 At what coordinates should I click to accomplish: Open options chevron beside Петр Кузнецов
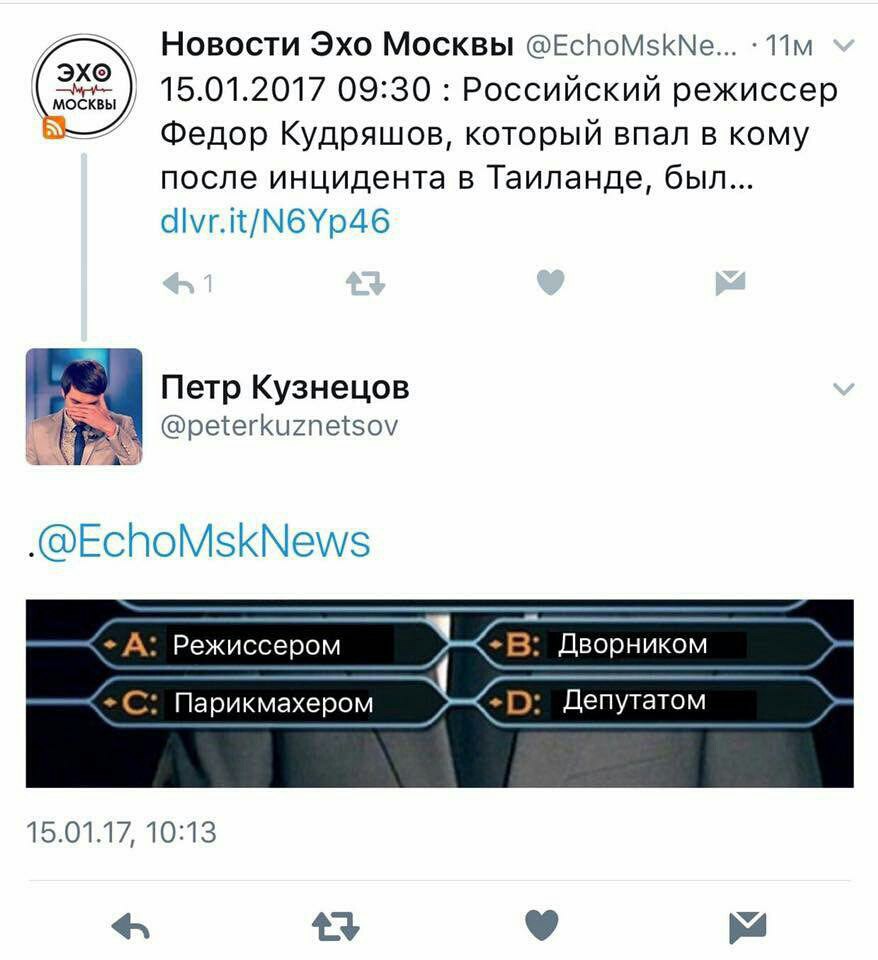pos(844,389)
